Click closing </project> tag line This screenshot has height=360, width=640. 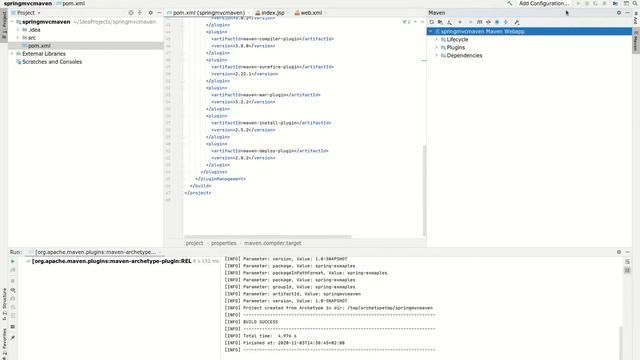[198, 193]
